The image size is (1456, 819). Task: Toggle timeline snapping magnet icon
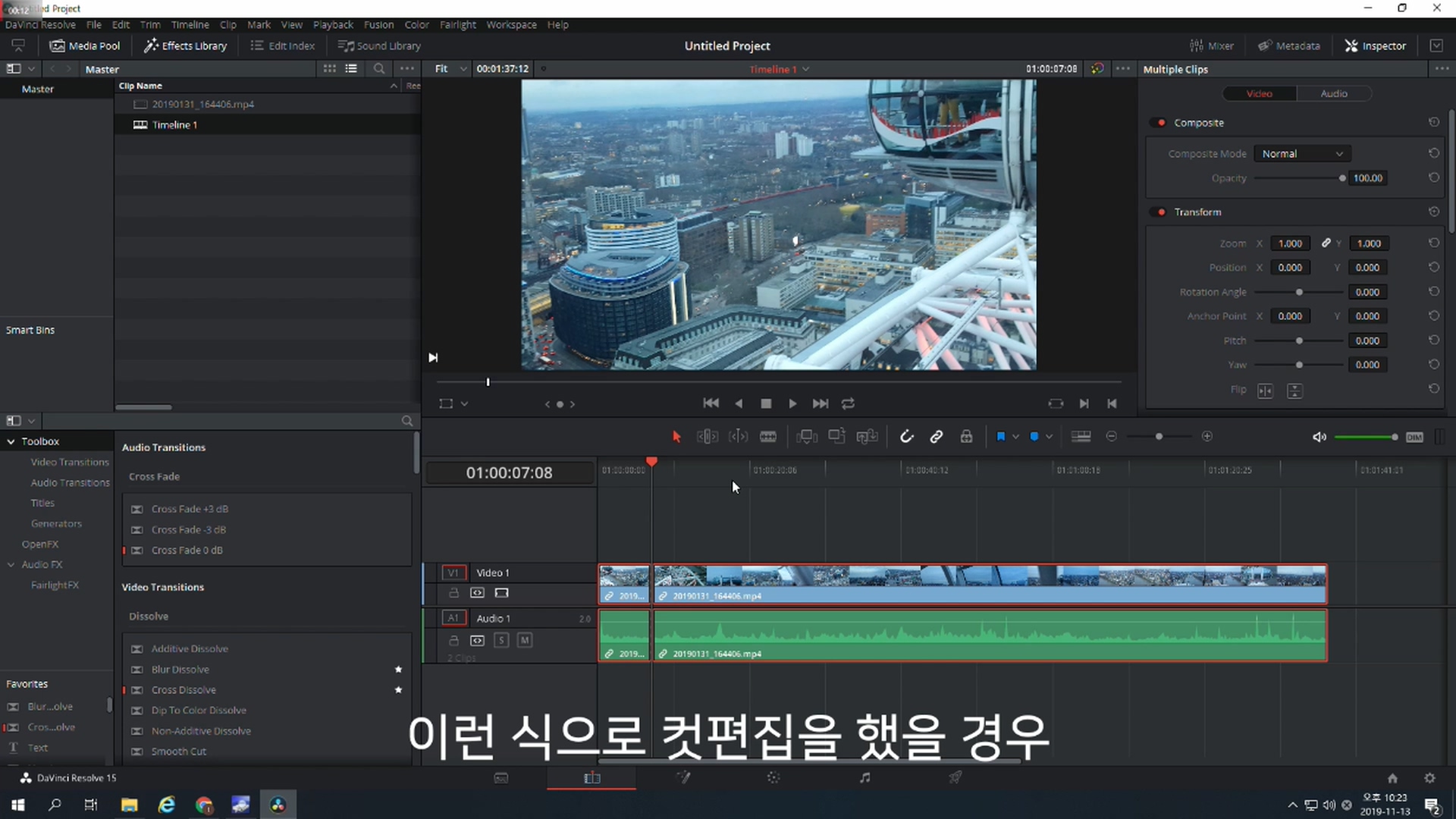(x=906, y=437)
